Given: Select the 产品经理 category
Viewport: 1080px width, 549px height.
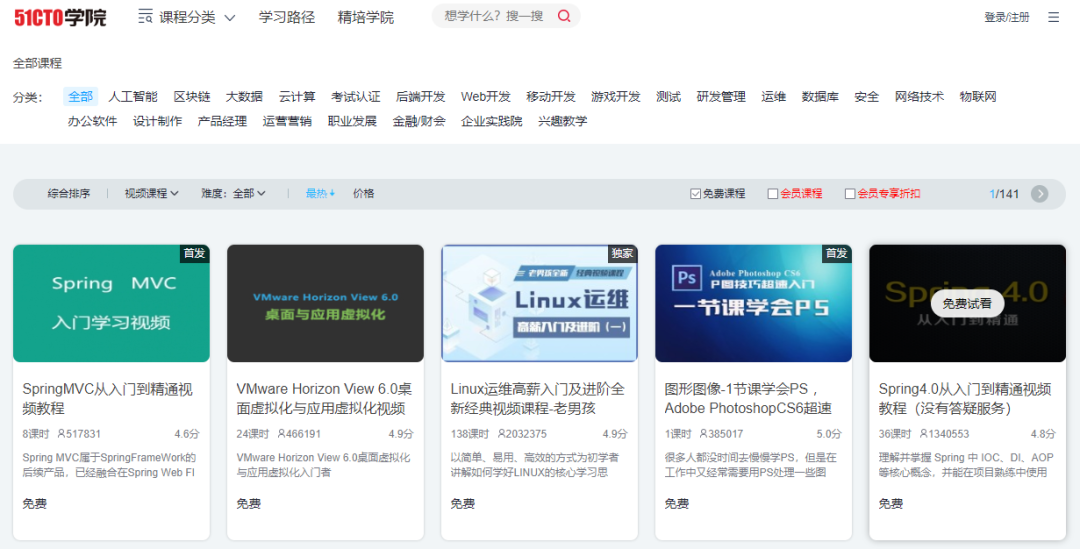Looking at the screenshot, I should [x=222, y=121].
